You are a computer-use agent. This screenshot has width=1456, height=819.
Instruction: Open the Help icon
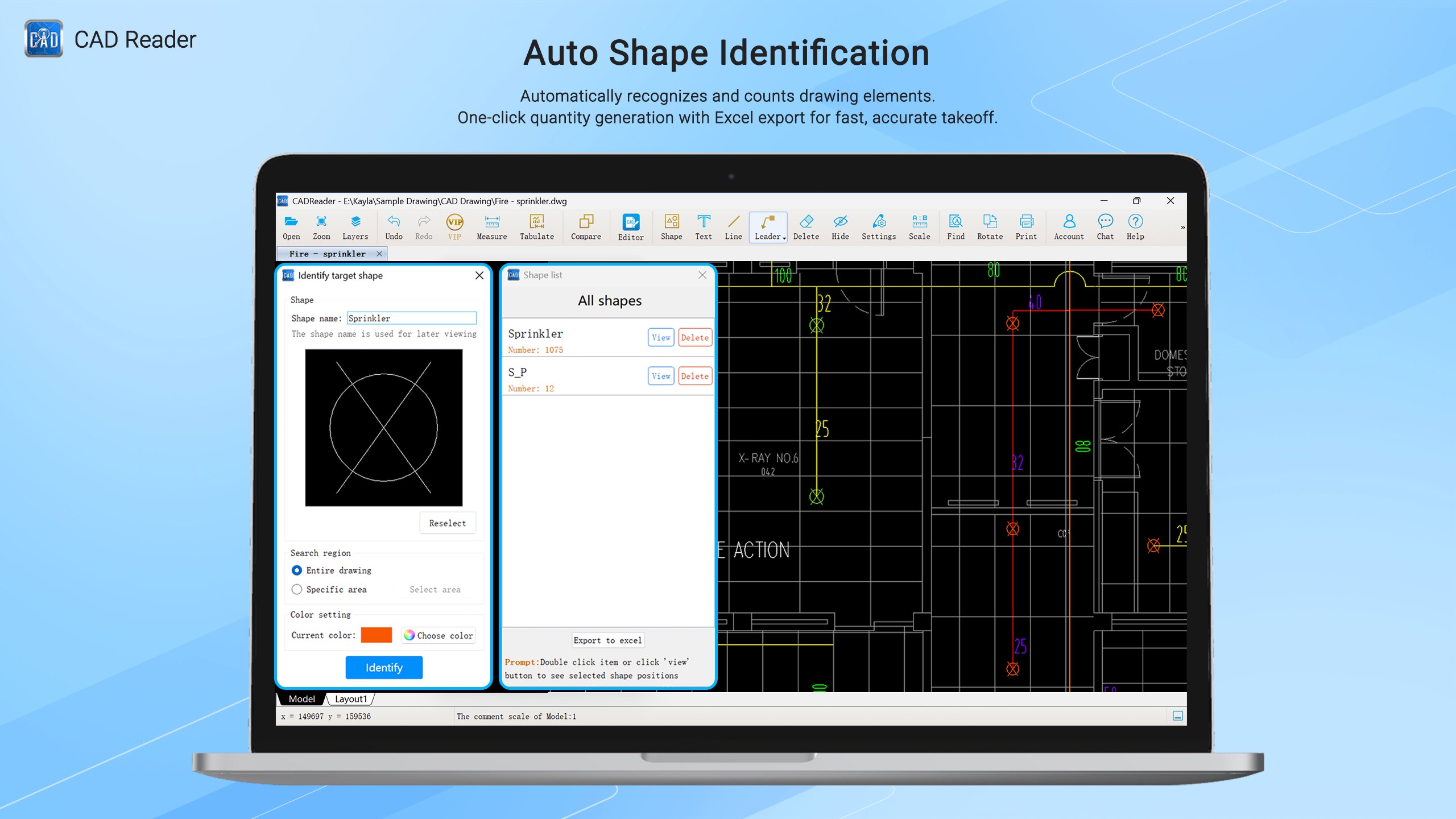point(1136,227)
